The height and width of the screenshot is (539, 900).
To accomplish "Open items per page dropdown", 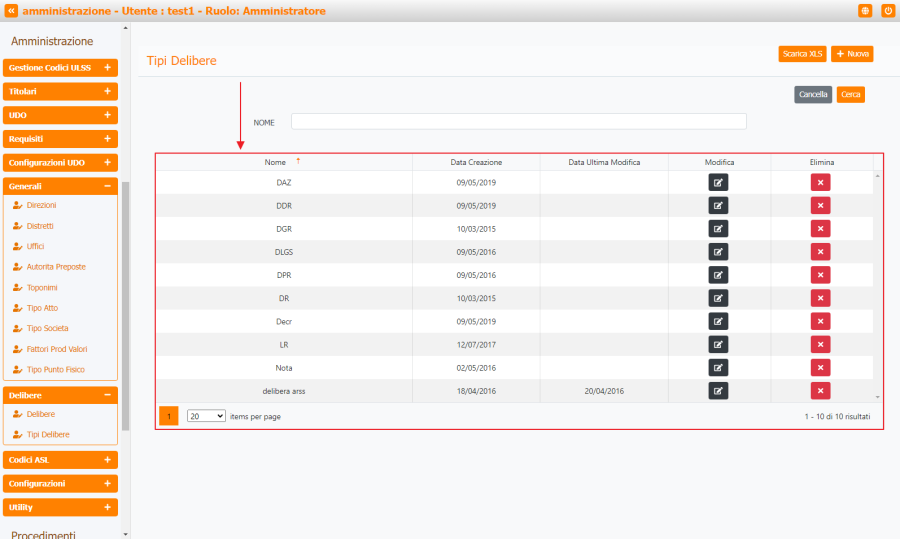I will coord(206,416).
